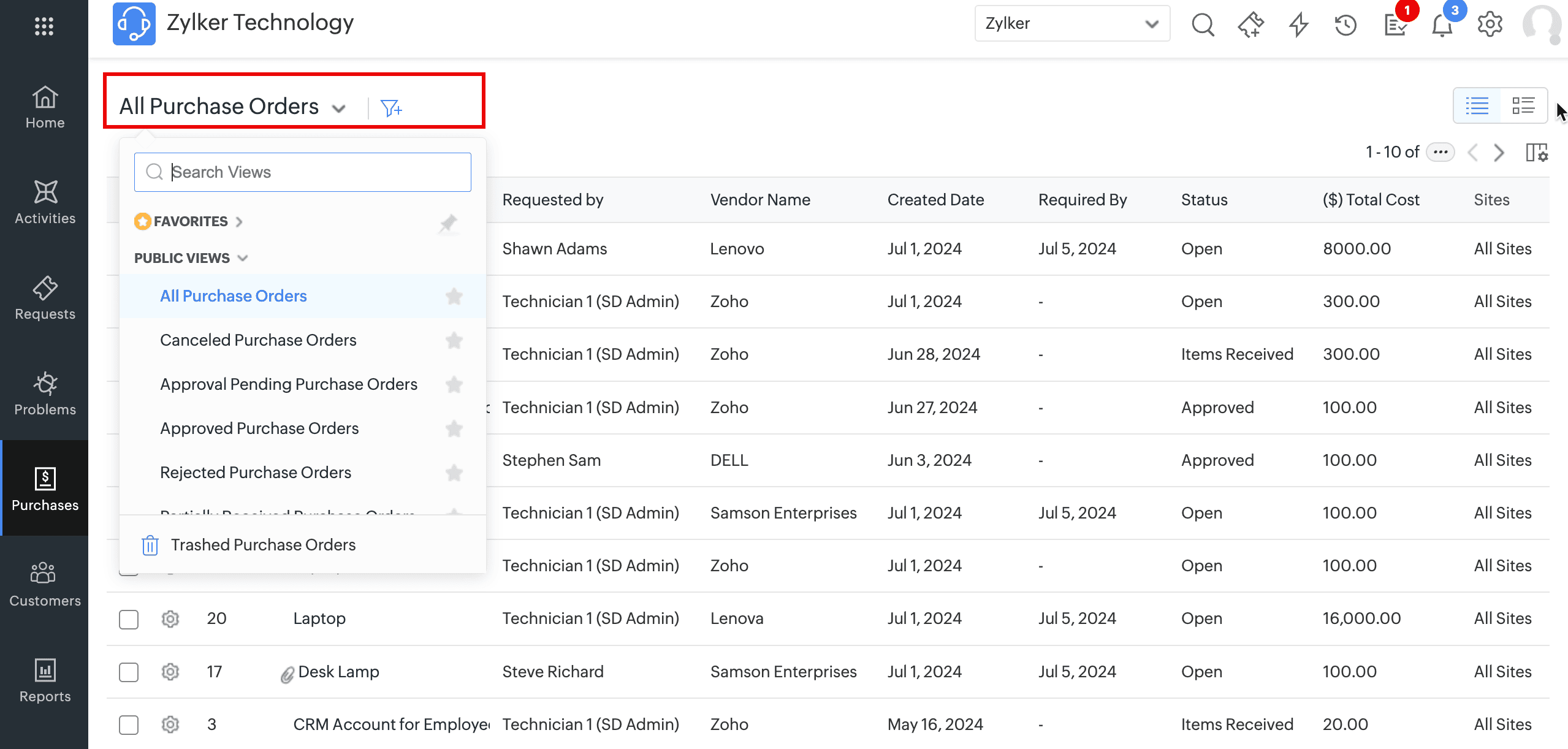Click the add filter funnel icon
Image resolution: width=1568 pixels, height=749 pixels.
coord(390,108)
